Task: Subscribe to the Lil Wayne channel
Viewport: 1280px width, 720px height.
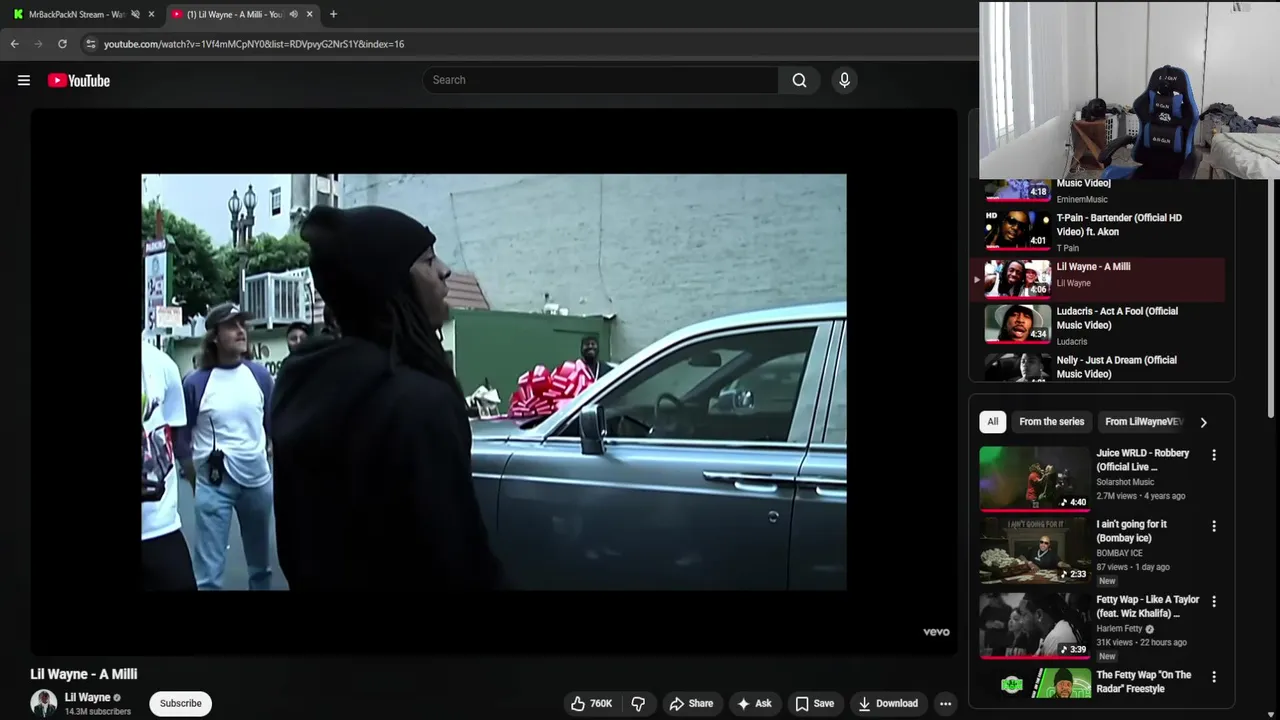Action: tap(181, 703)
